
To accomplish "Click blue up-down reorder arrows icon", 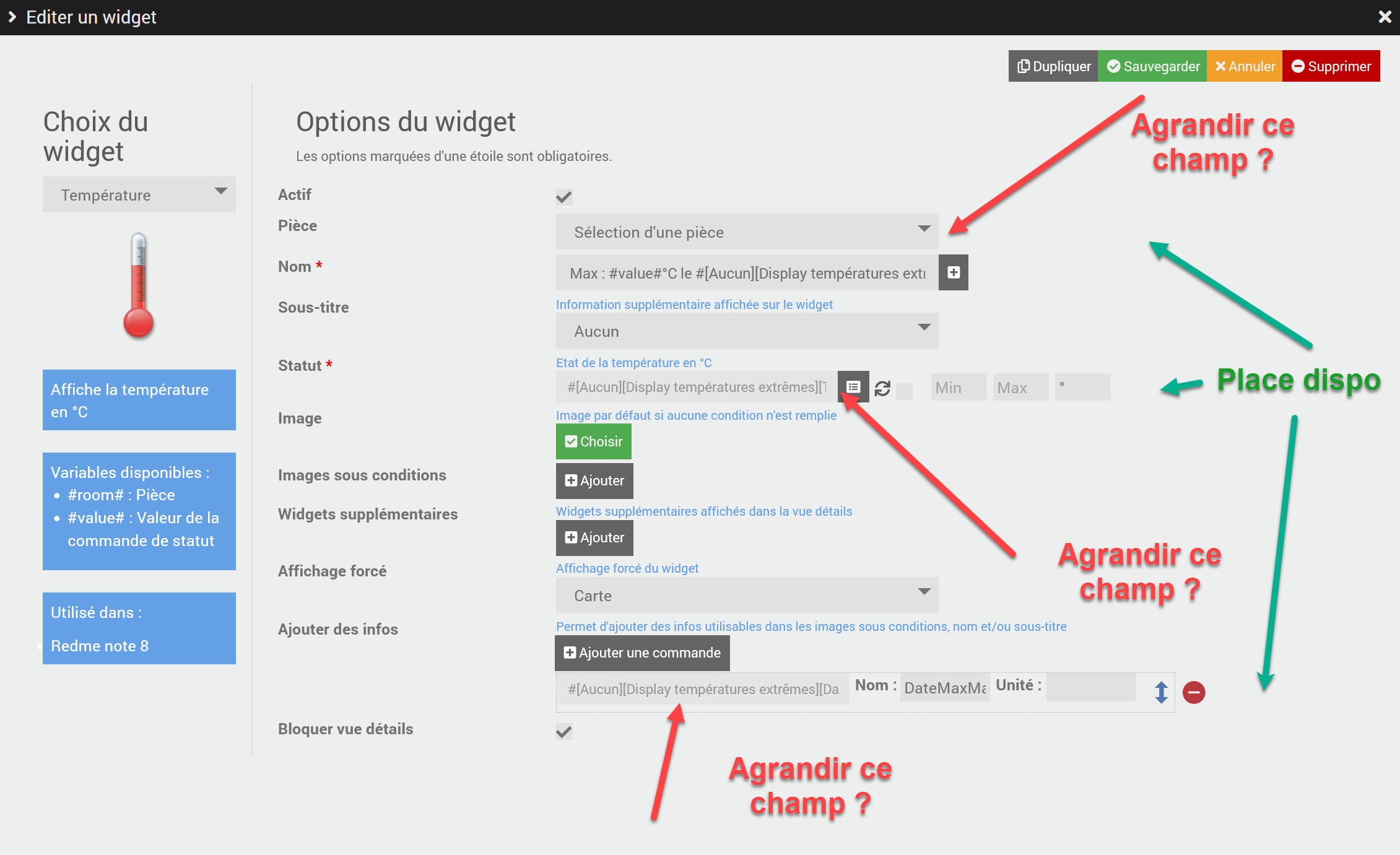I will (x=1161, y=692).
